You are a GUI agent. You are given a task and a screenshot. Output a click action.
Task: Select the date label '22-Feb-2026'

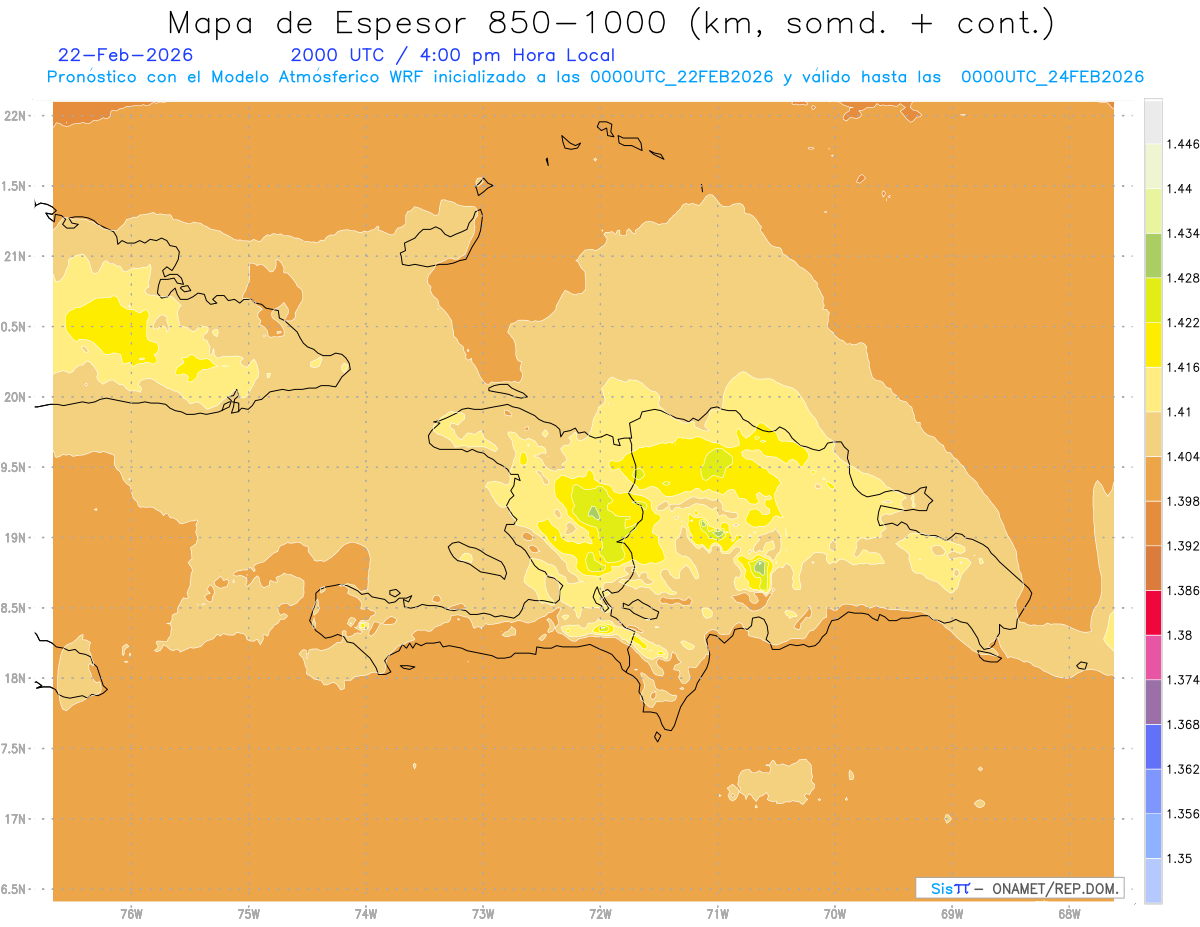[126, 55]
